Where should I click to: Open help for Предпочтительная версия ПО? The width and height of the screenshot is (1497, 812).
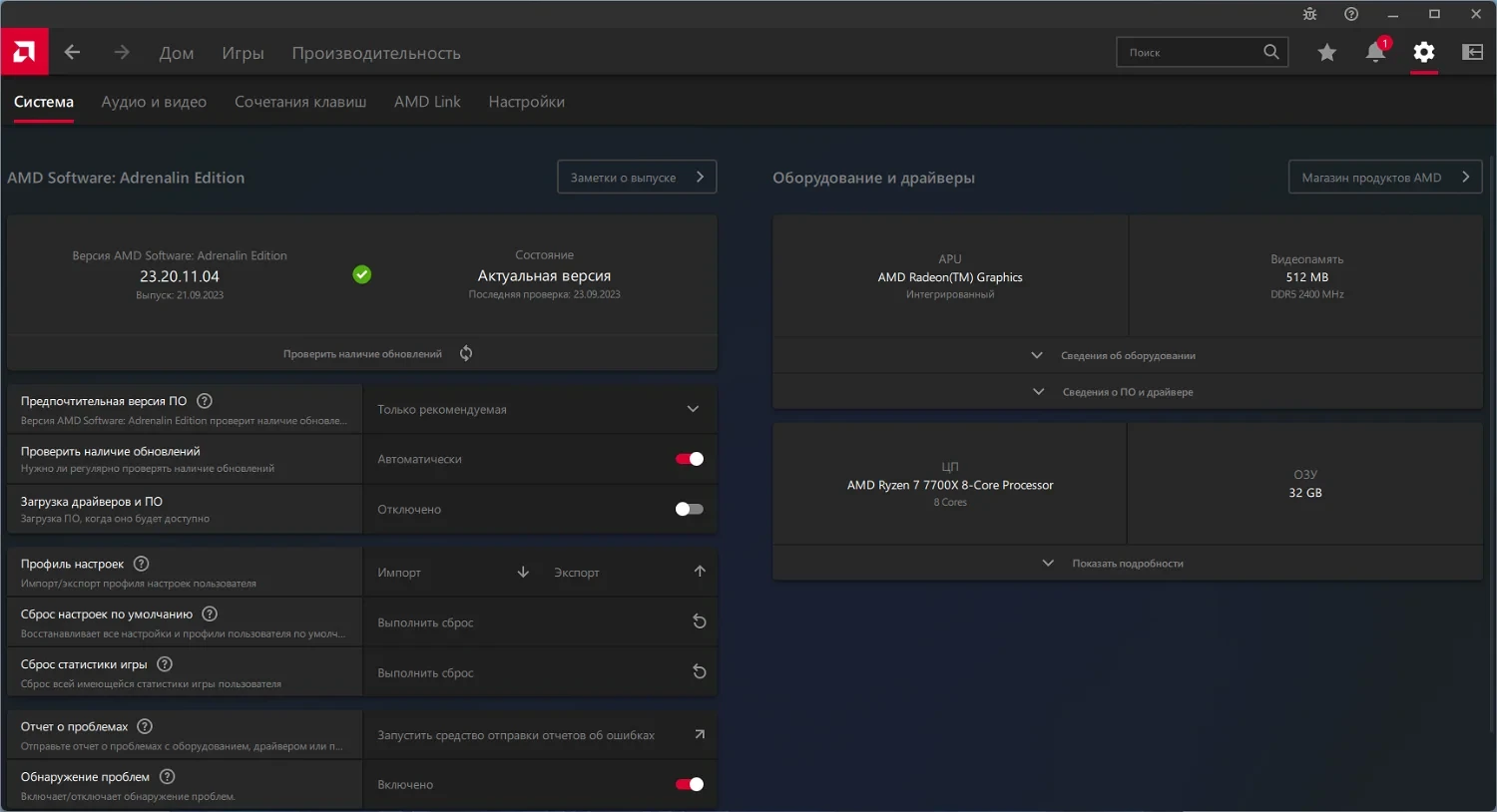[205, 401]
